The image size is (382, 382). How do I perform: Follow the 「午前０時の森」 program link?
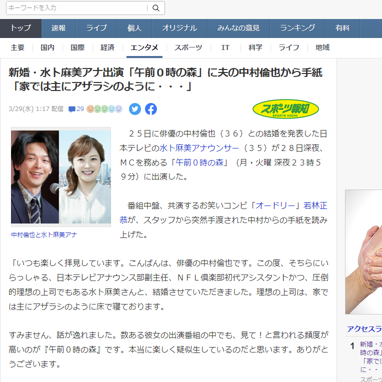point(199,162)
